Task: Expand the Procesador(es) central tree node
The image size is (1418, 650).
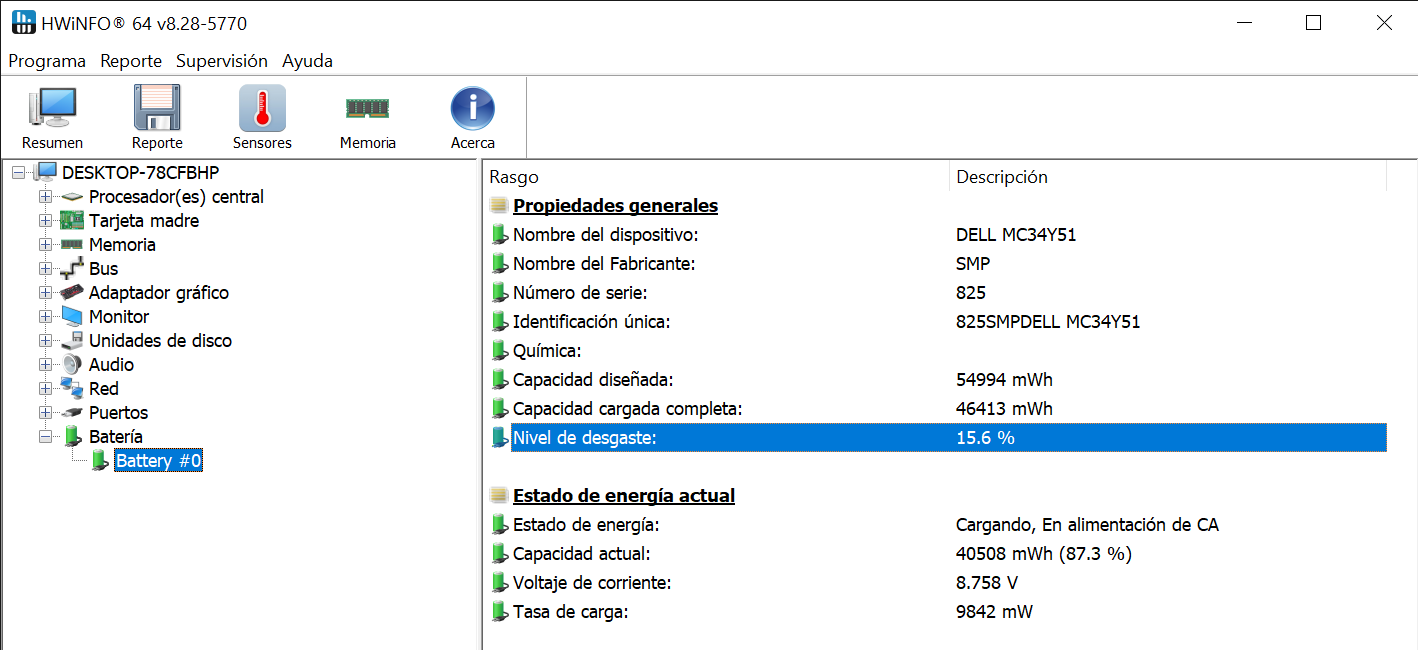Action: pyautogui.click(x=44, y=196)
